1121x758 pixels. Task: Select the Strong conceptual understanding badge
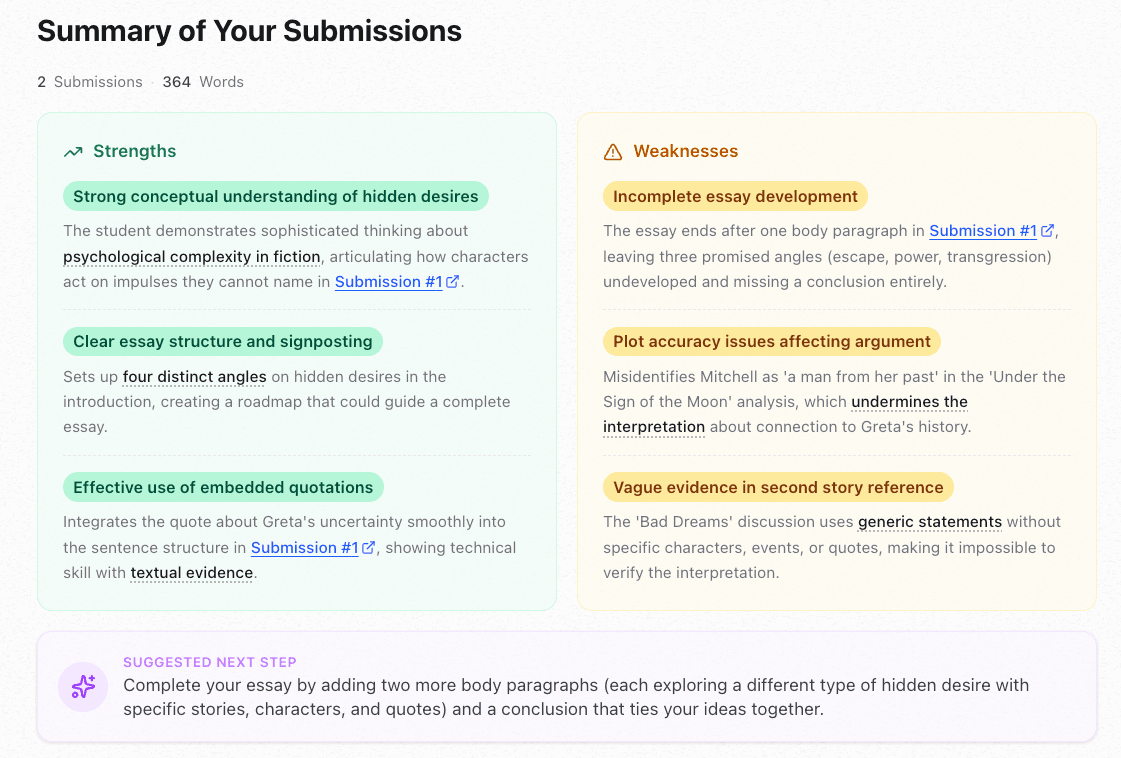[x=276, y=196]
